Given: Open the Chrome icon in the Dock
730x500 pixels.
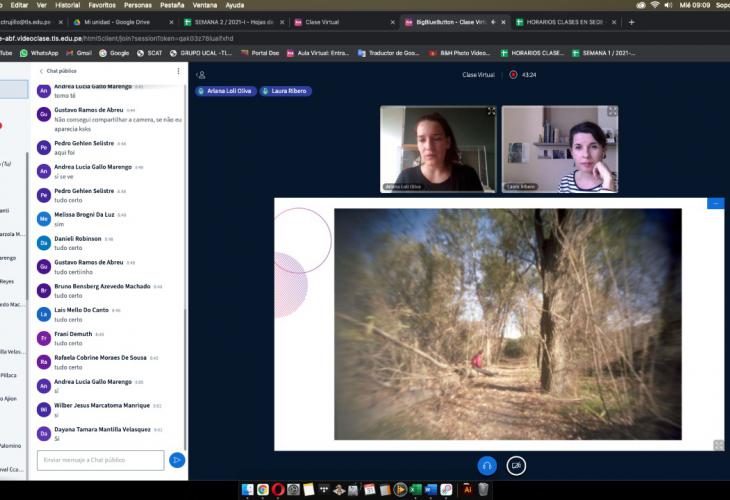Looking at the screenshot, I should pyautogui.click(x=263, y=489).
